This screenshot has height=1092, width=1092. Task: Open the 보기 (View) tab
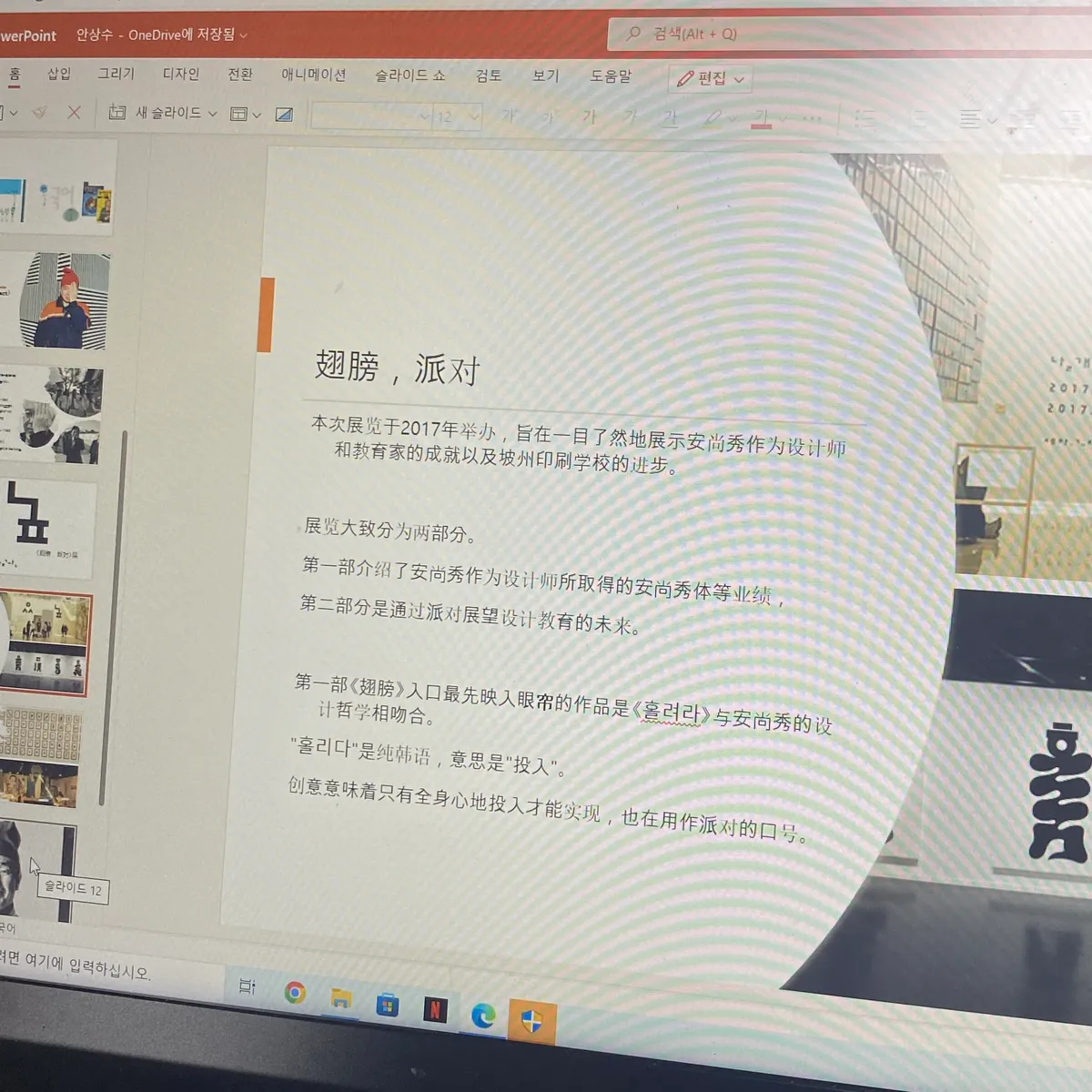pos(546,76)
